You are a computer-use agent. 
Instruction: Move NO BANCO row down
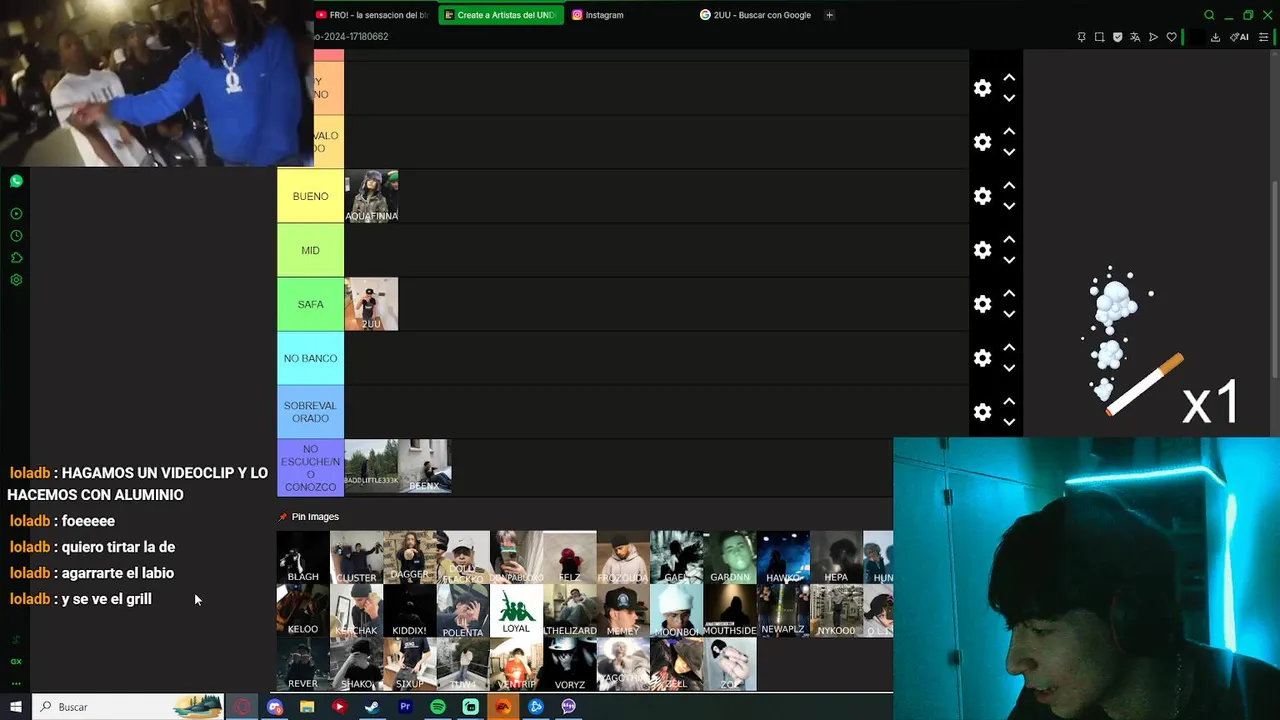(x=1009, y=368)
